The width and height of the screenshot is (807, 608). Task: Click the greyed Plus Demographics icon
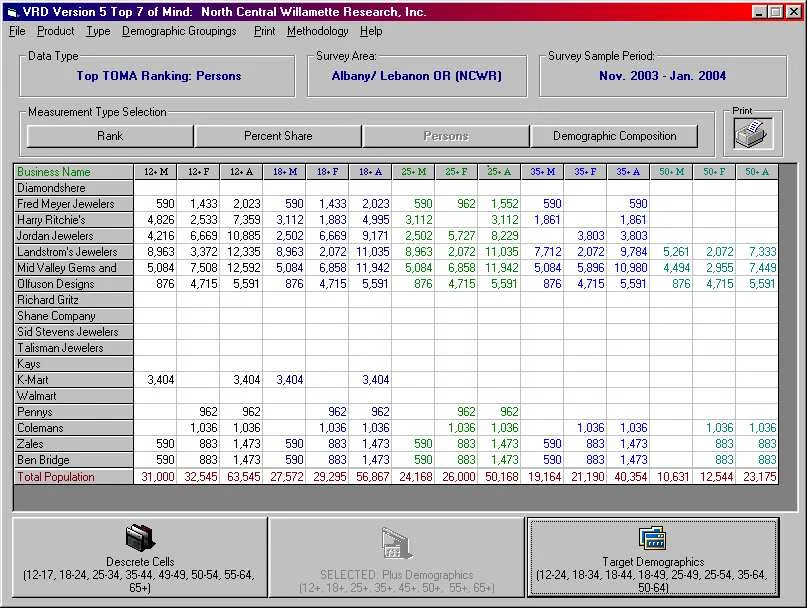[x=396, y=544]
